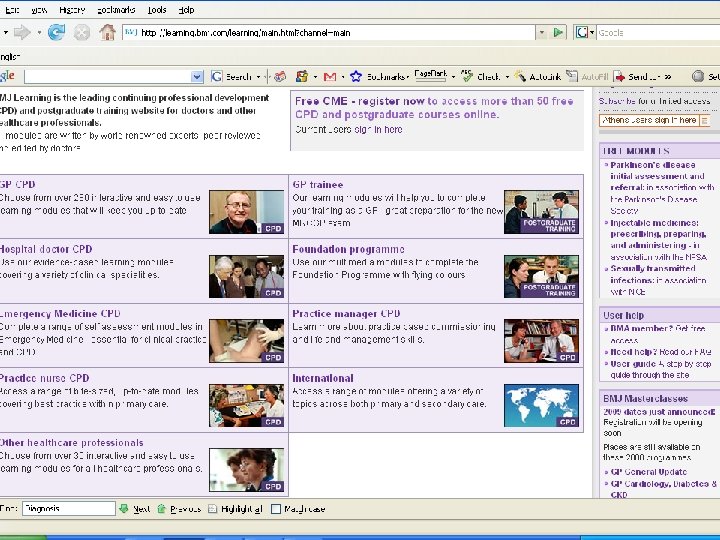
Task: Click the Practice nurse CPD thumbnail
Action: pos(247,406)
